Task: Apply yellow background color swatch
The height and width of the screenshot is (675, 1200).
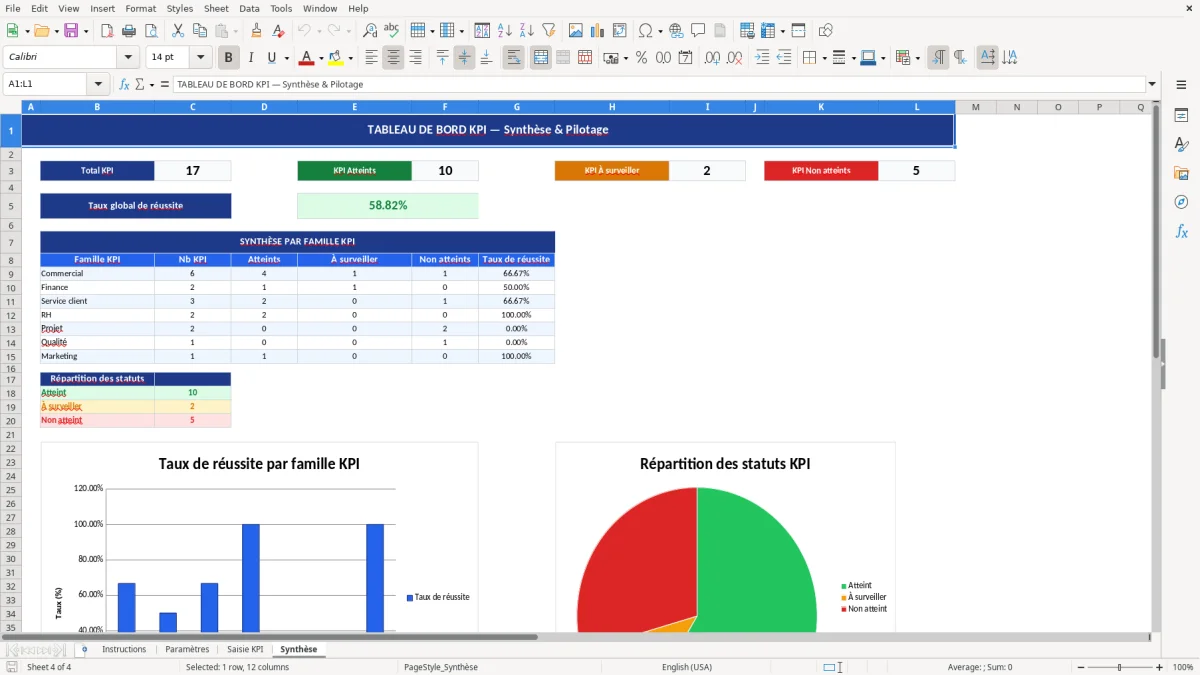Action: coord(336,57)
